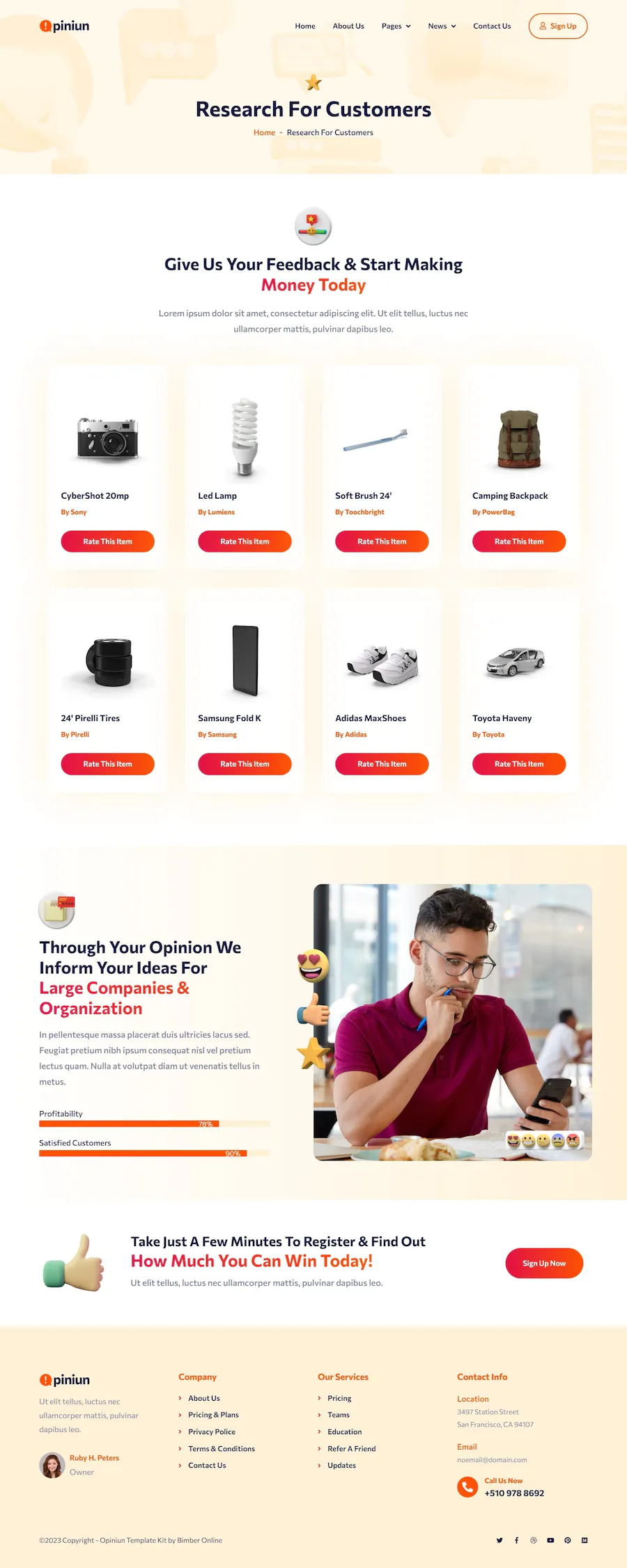The height and width of the screenshot is (1568, 627).
Task: Visit the Dribbble footer icon
Action: tap(534, 1540)
